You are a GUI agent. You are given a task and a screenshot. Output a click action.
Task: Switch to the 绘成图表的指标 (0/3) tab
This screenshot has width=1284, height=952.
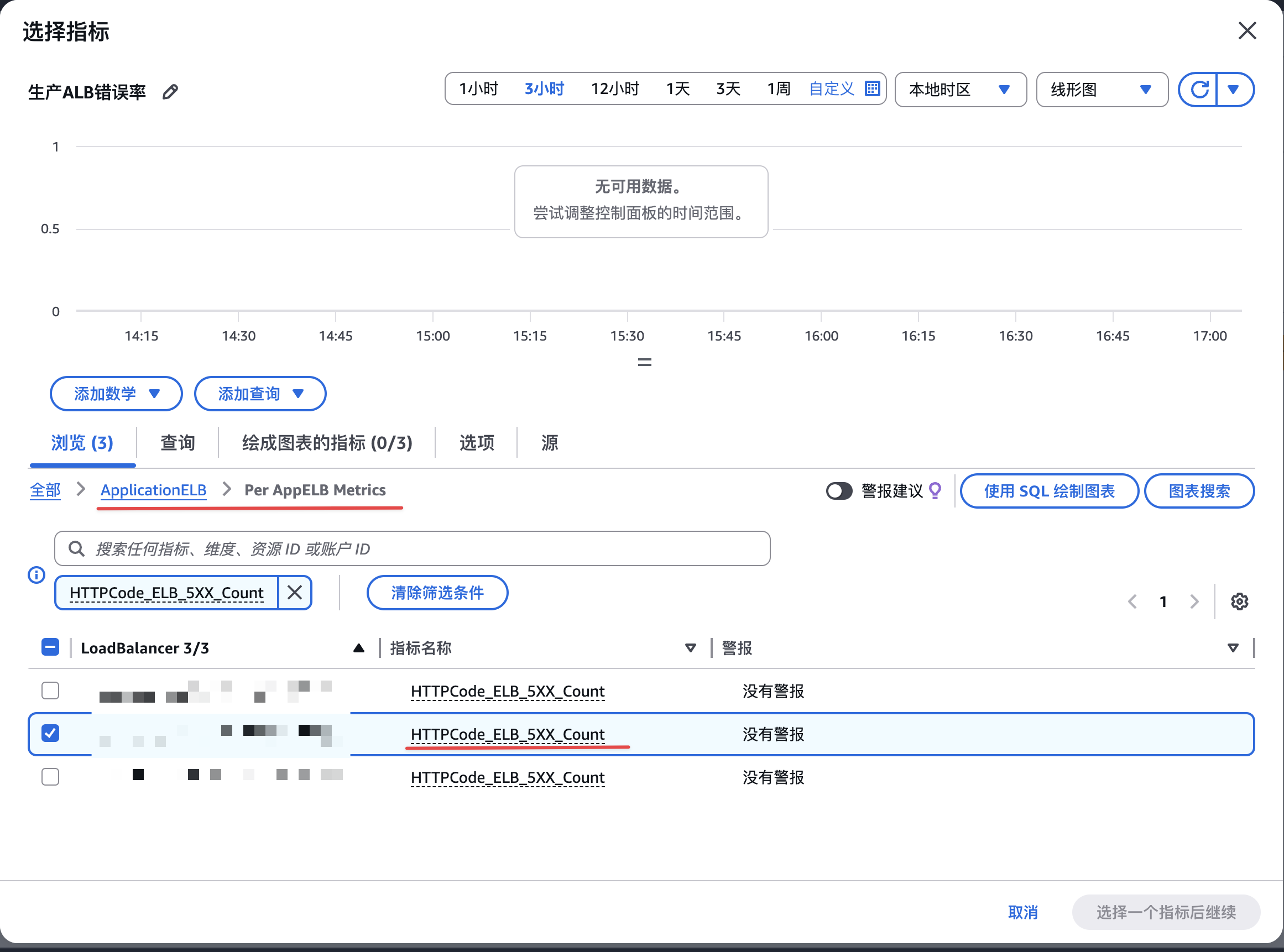tap(327, 443)
